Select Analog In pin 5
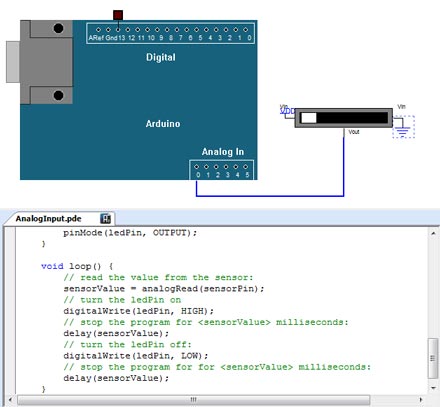440x407 pixels. pos(246,167)
